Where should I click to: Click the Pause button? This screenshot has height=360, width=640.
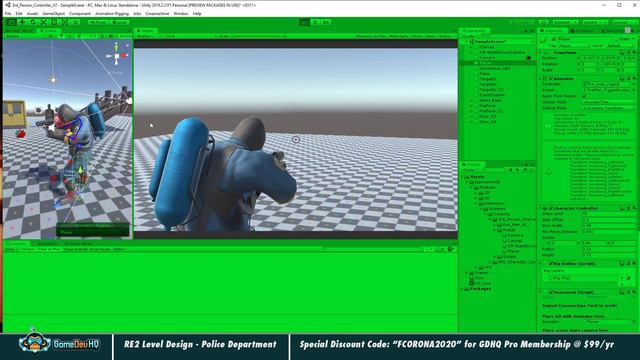tap(315, 22)
